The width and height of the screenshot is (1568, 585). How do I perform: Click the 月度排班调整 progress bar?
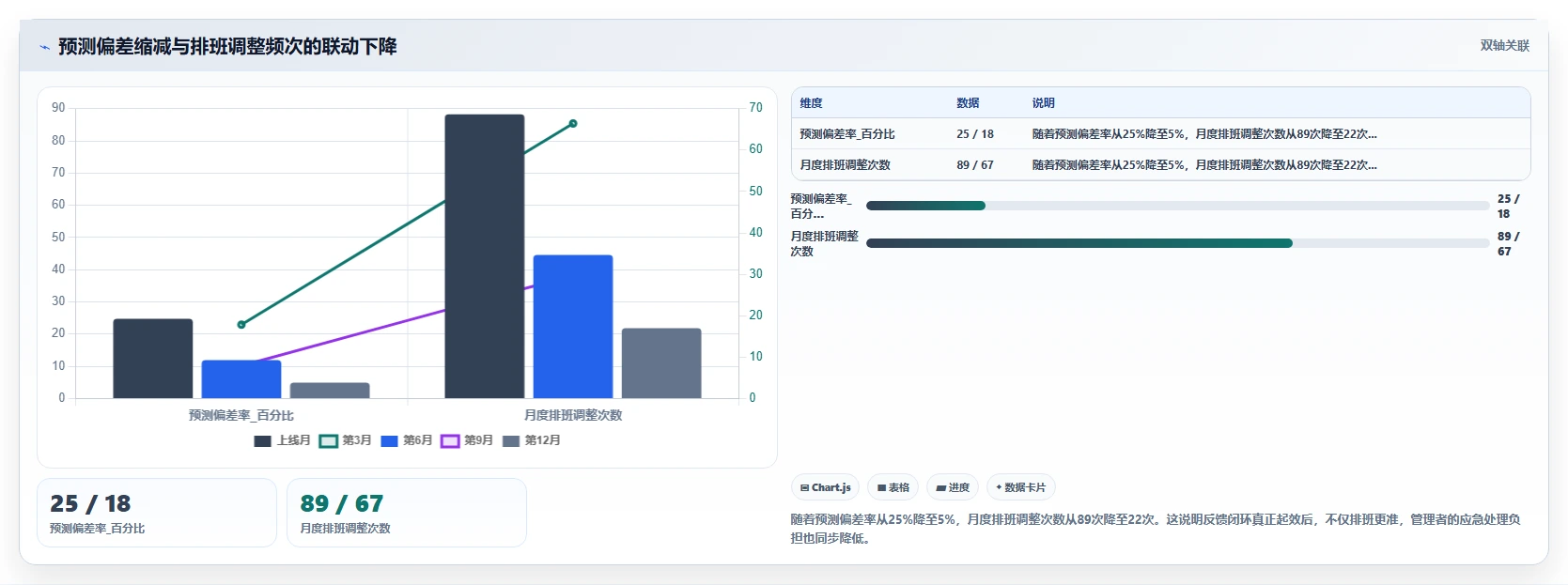(1177, 243)
